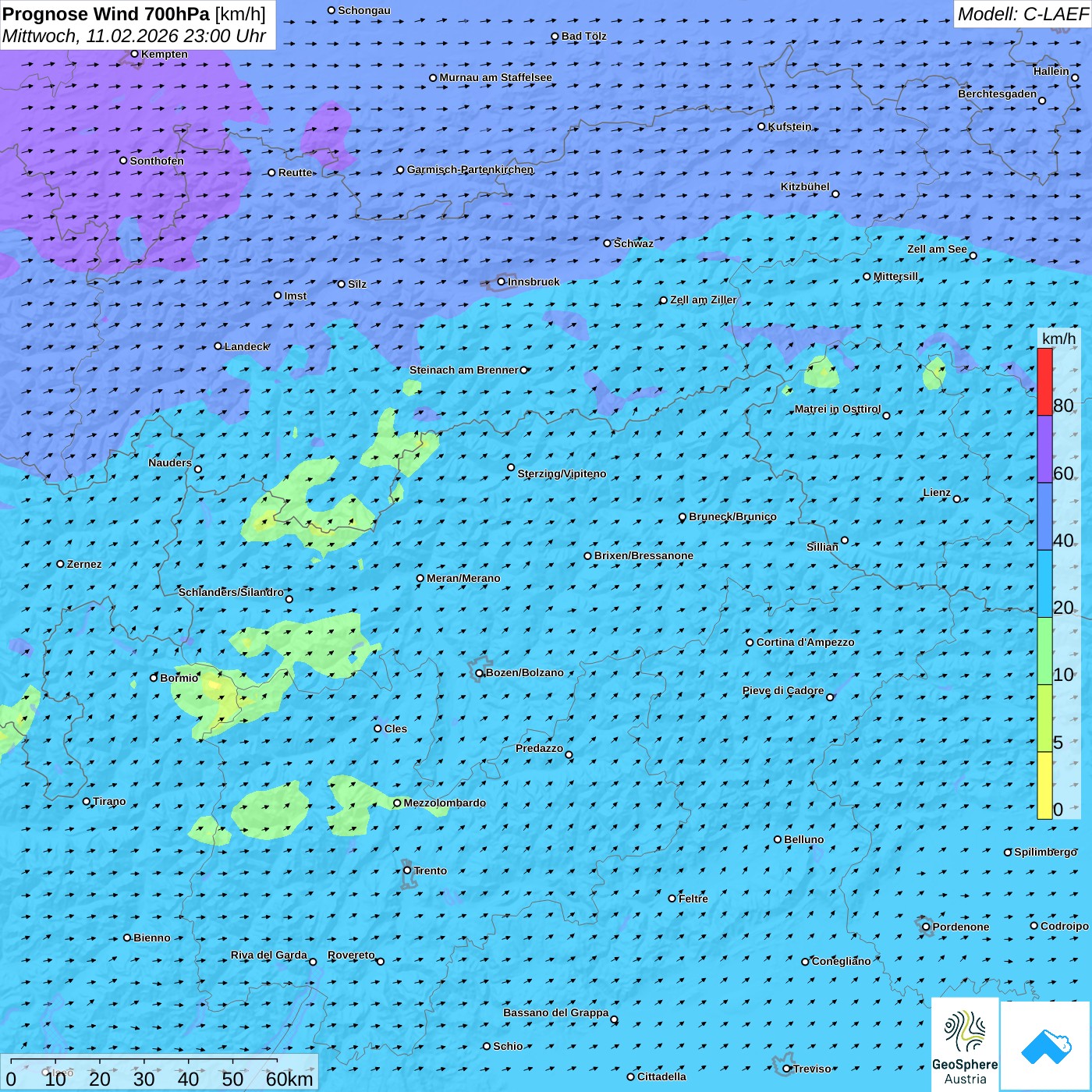The height and width of the screenshot is (1092, 1092).
Task: Click the Bormio city marker
Action: click(154, 678)
